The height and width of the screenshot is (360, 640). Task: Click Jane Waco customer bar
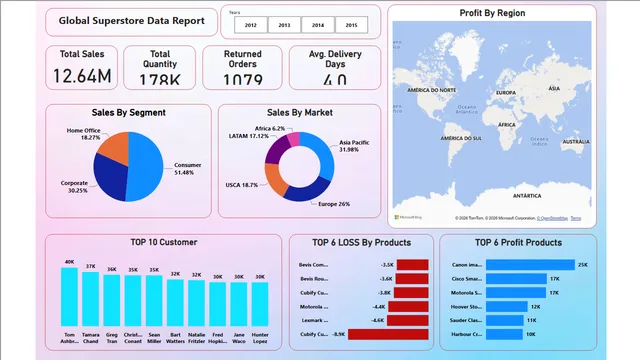pos(239,304)
